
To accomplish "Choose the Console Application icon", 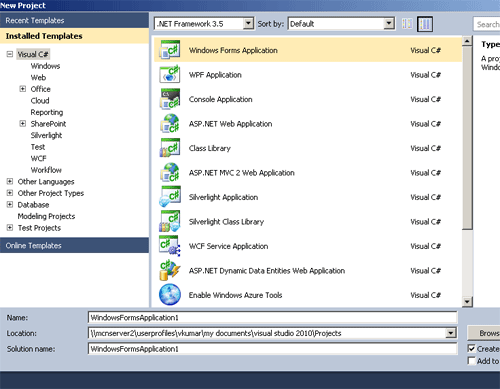I will point(170,99).
